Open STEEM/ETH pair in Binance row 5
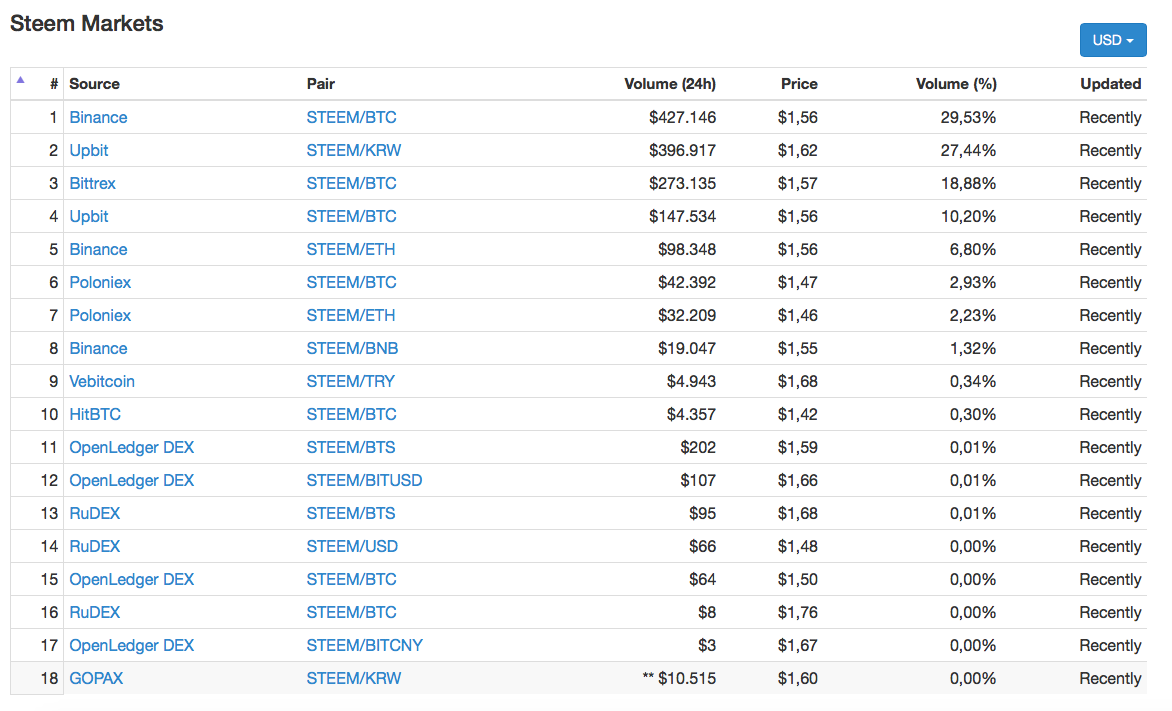This screenshot has height=711, width=1172. 351,249
